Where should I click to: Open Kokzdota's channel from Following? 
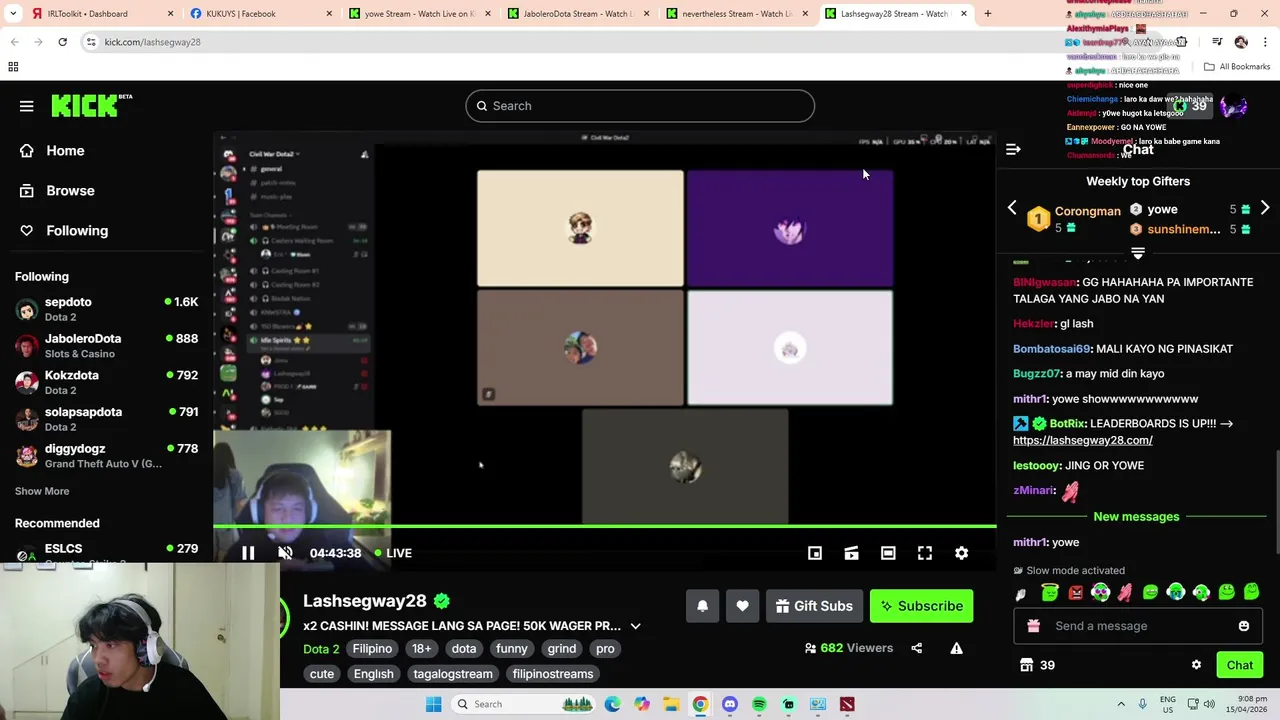[x=106, y=382]
